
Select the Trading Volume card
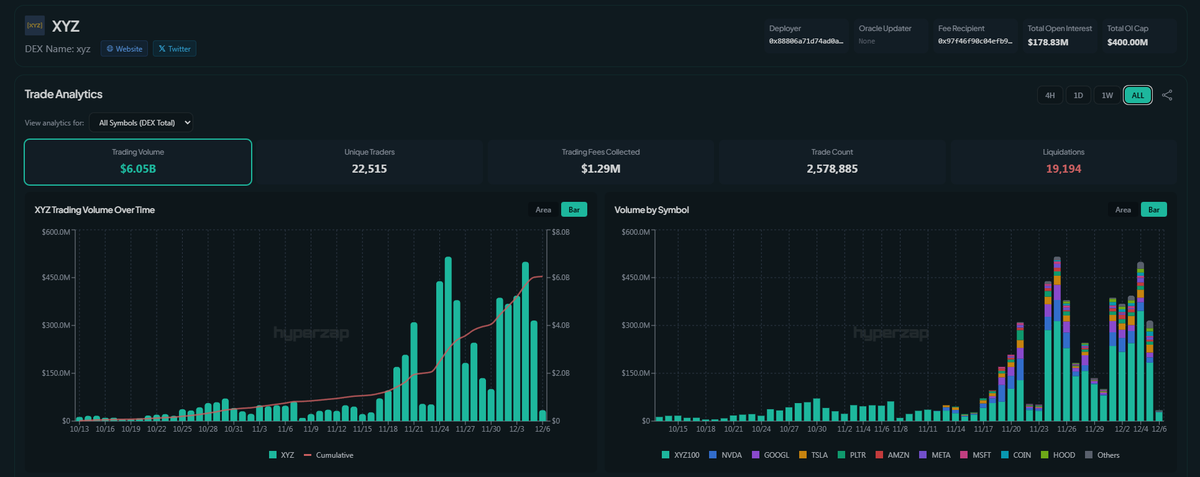pyautogui.click(x=138, y=162)
